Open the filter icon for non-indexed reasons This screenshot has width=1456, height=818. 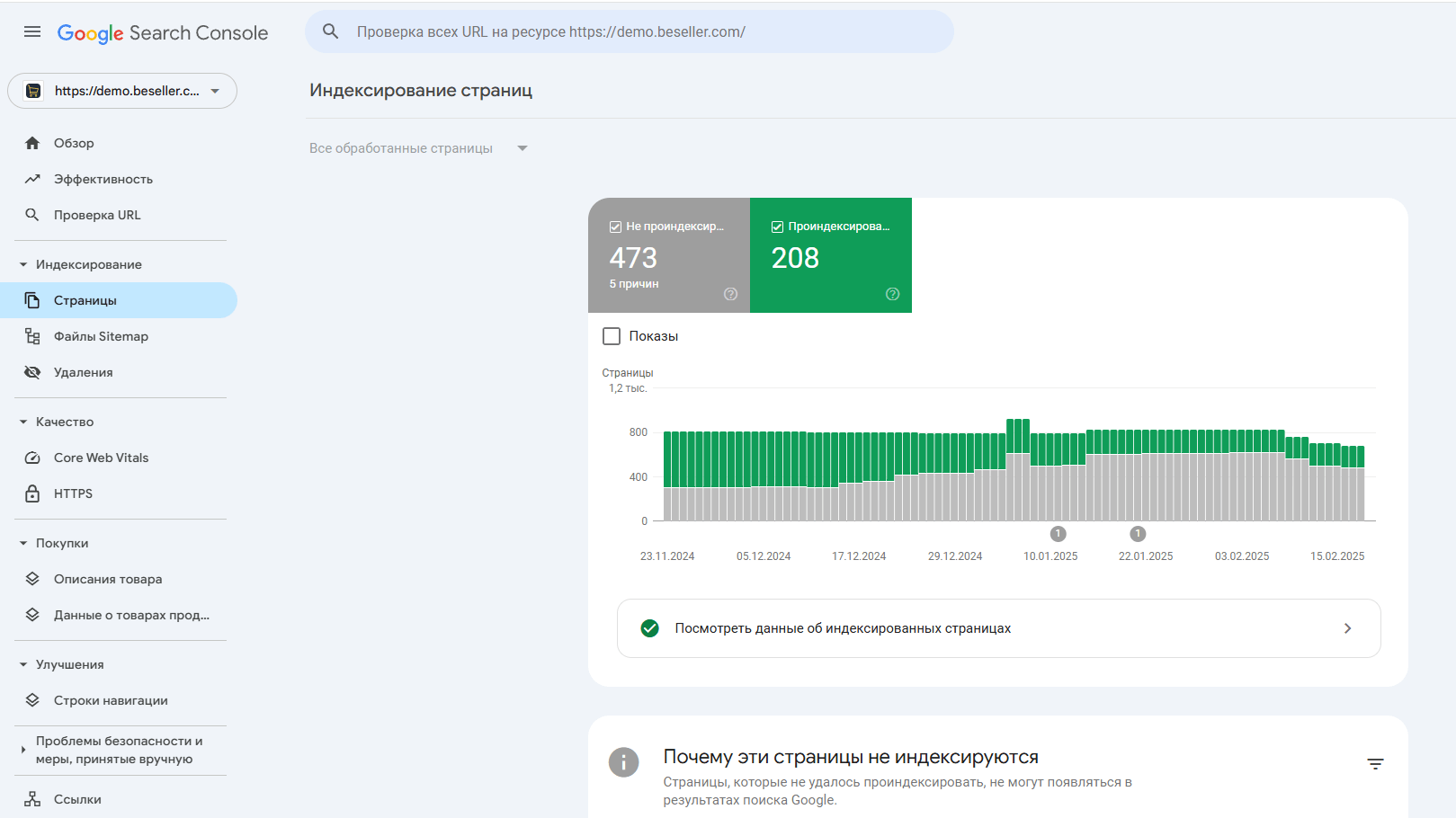(x=1375, y=764)
